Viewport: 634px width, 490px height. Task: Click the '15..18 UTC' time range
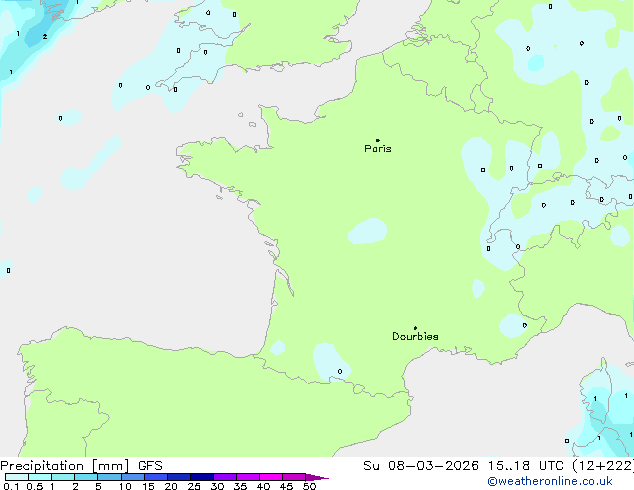point(526,466)
